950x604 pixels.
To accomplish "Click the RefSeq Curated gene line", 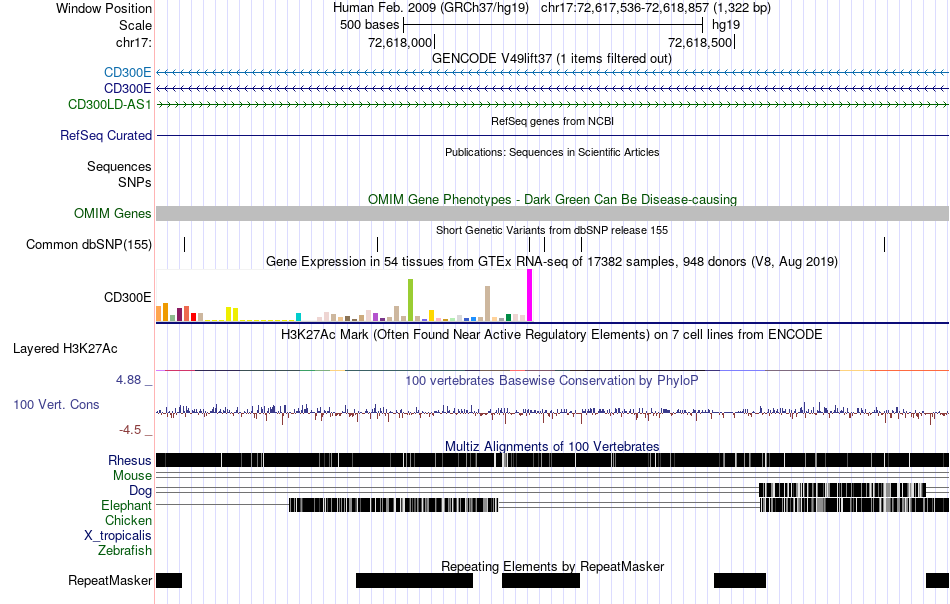I will coord(552,135).
